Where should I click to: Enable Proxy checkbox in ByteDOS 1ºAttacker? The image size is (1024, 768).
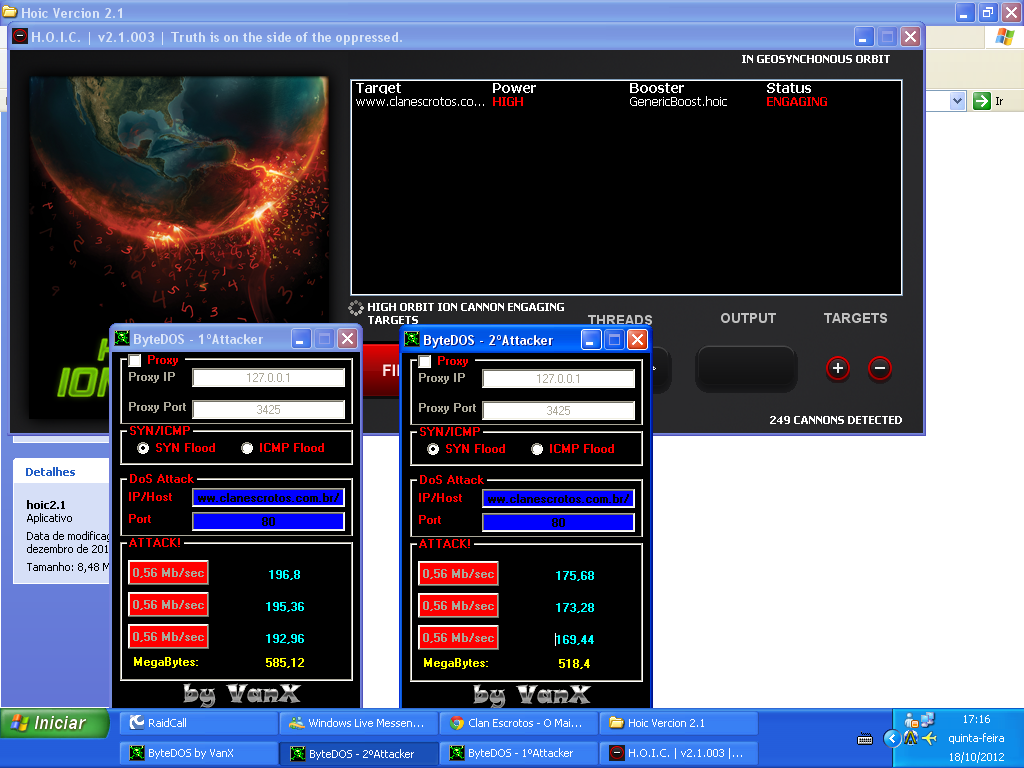[135, 360]
